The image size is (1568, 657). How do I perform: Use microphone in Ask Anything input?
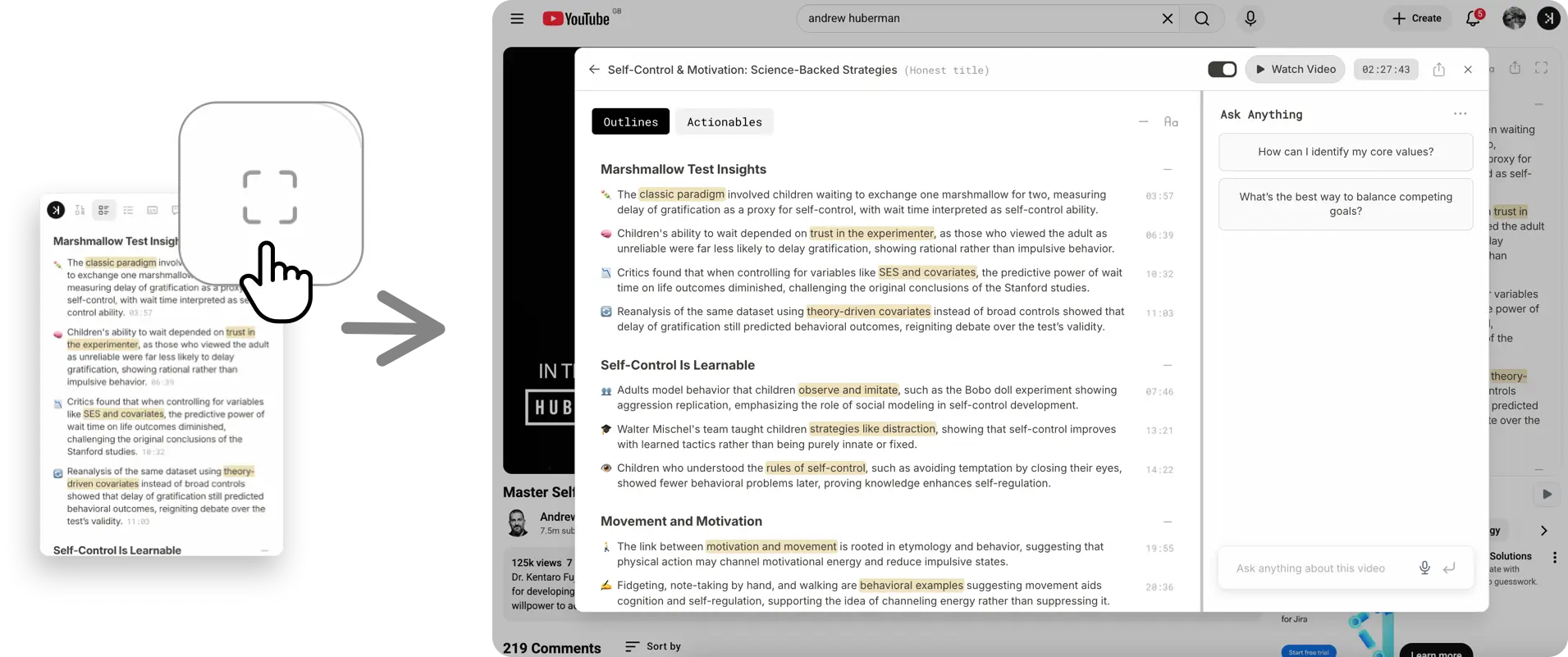pyautogui.click(x=1424, y=568)
